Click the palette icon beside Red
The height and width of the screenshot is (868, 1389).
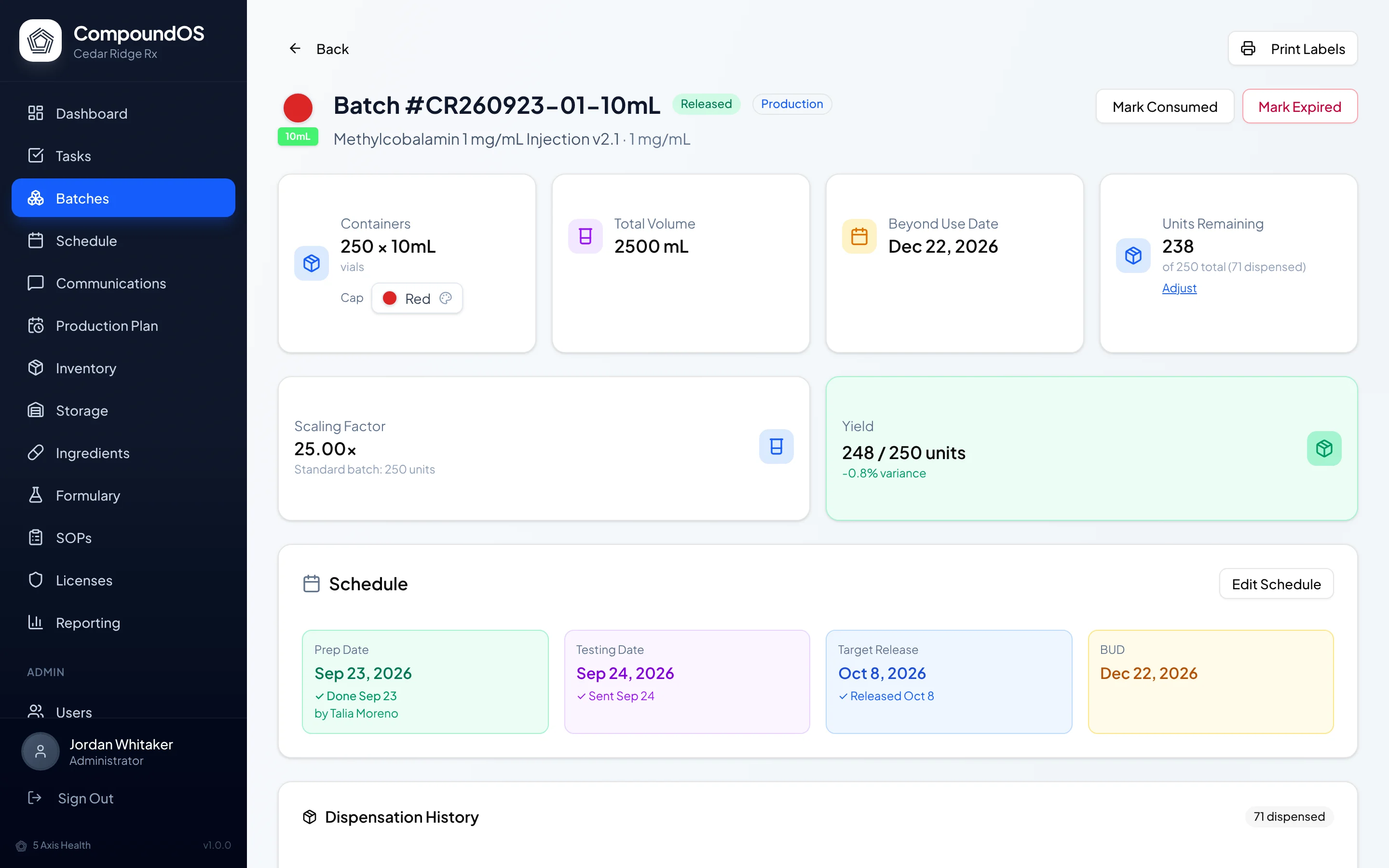tap(446, 298)
